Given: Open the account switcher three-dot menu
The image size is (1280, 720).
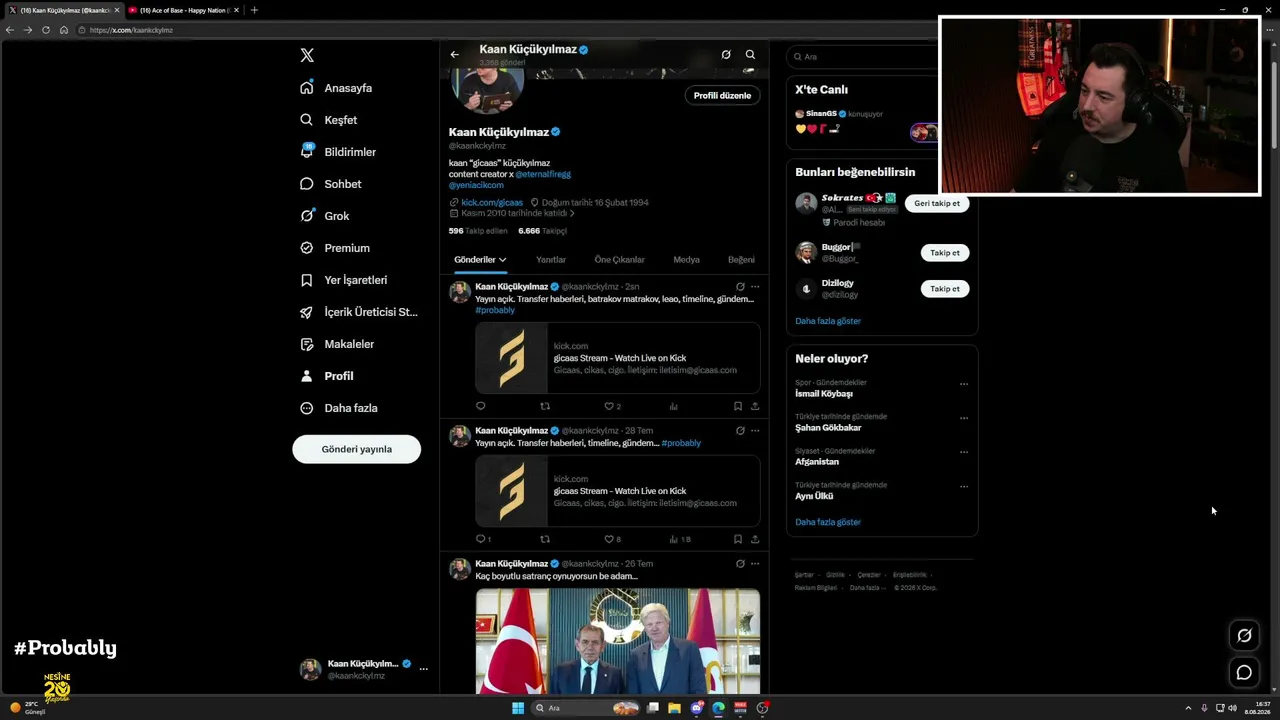Looking at the screenshot, I should 423,669.
